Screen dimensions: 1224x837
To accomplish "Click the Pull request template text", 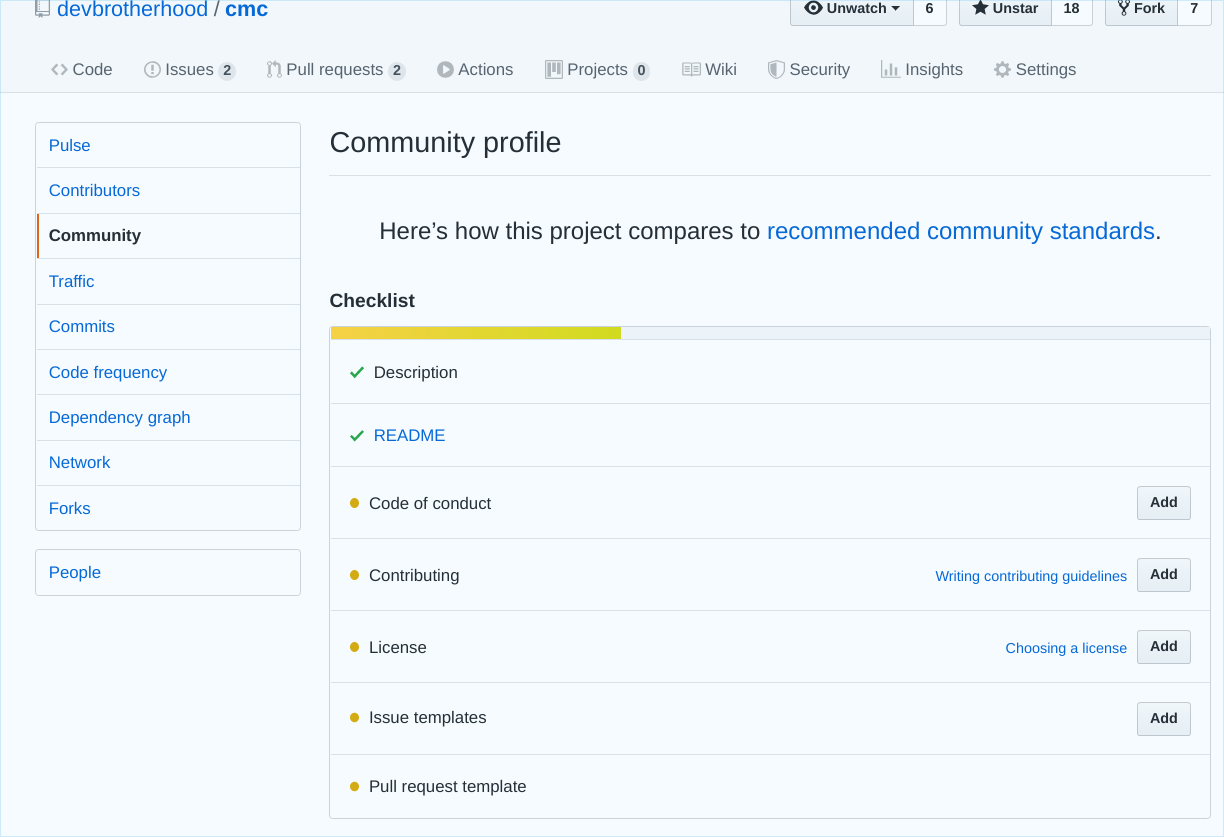I will point(447,787).
